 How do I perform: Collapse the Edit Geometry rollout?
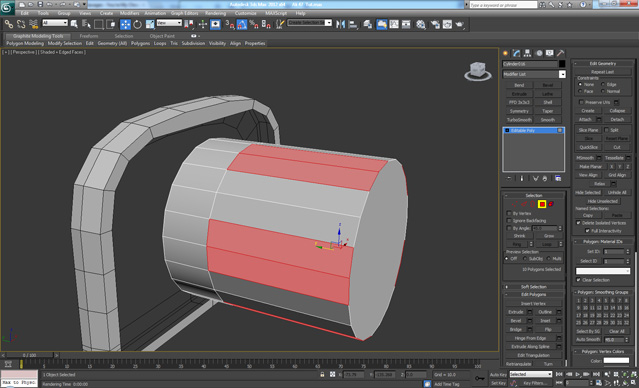point(603,64)
